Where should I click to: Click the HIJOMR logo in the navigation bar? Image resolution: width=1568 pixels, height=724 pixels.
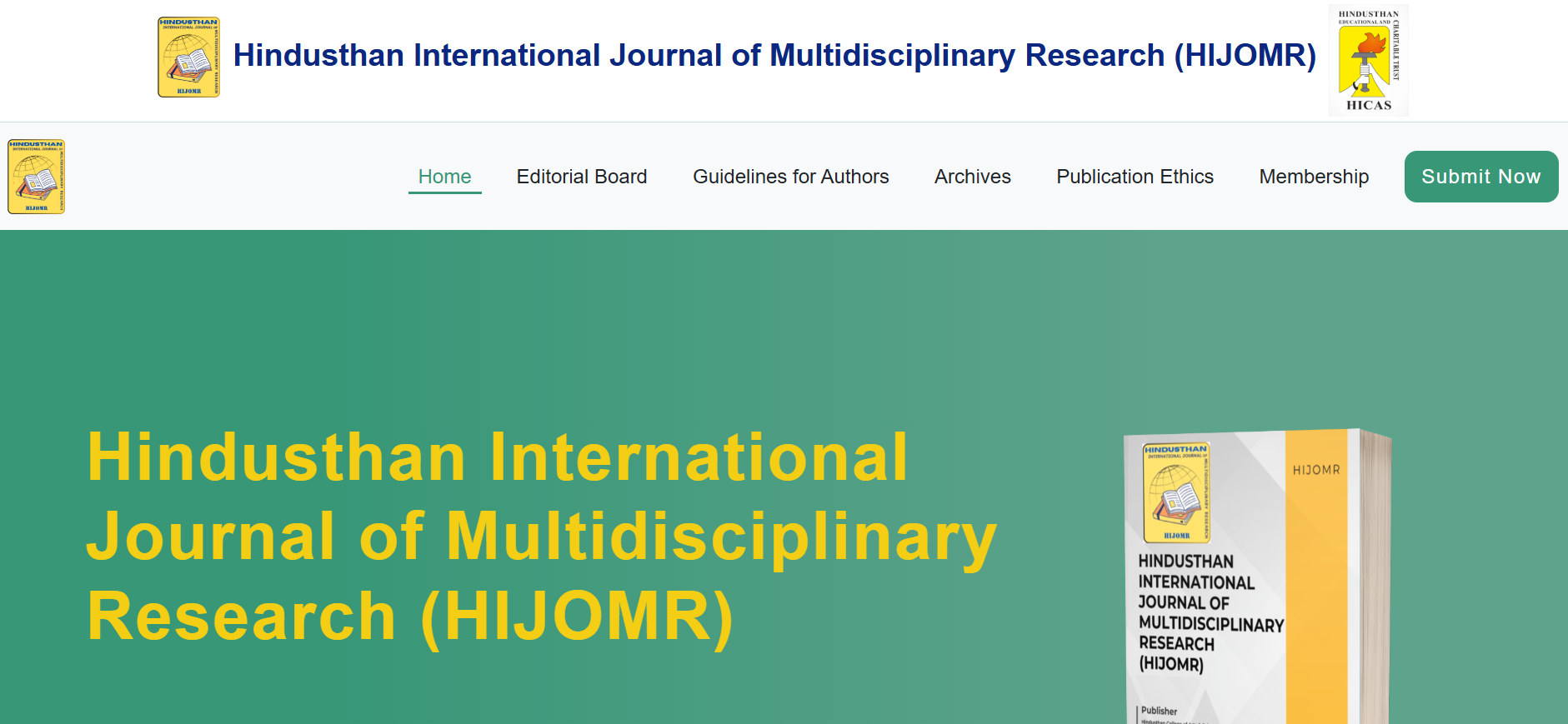(x=37, y=177)
